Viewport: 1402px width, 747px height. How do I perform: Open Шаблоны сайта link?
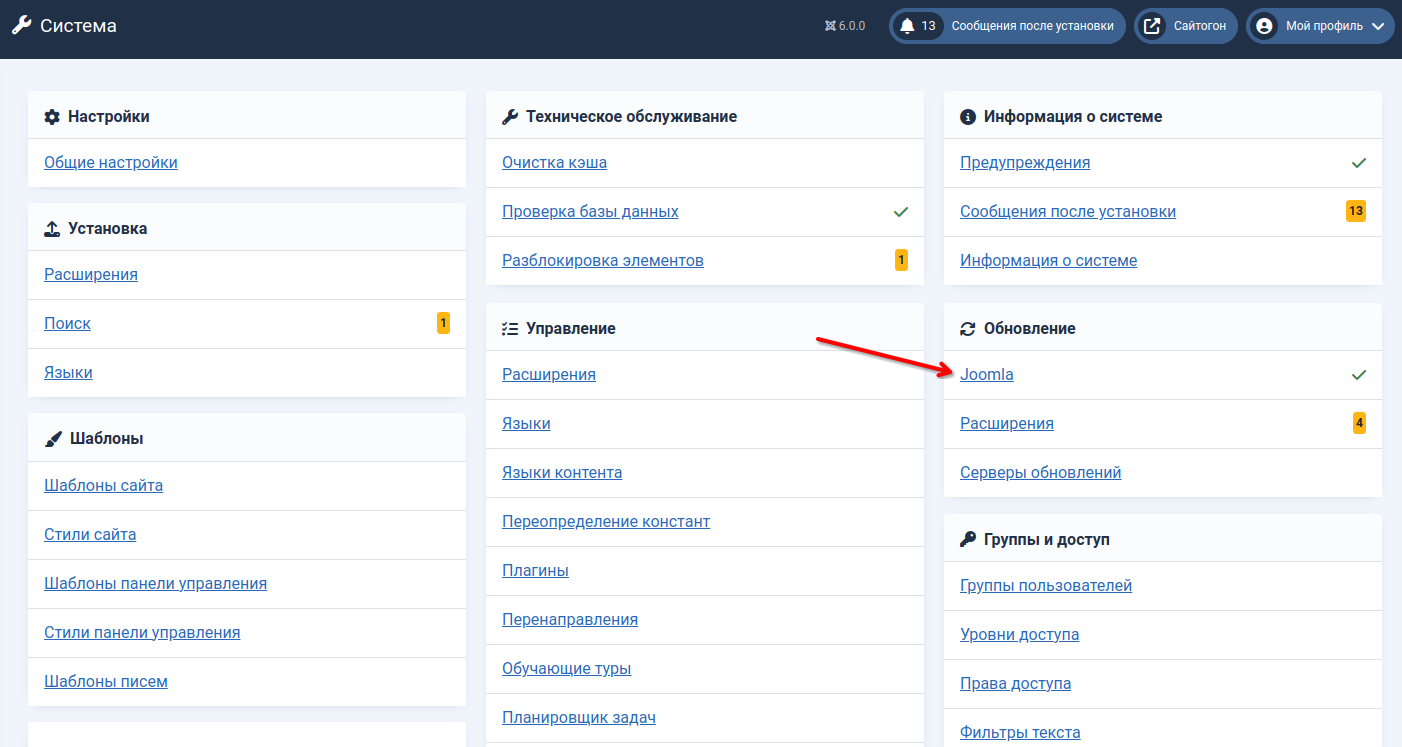pyautogui.click(x=103, y=486)
